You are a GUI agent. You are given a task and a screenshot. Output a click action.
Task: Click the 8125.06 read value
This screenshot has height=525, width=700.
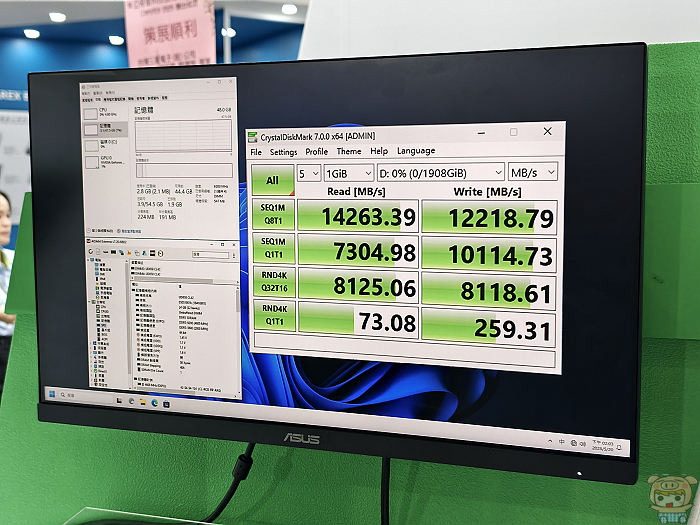click(358, 286)
